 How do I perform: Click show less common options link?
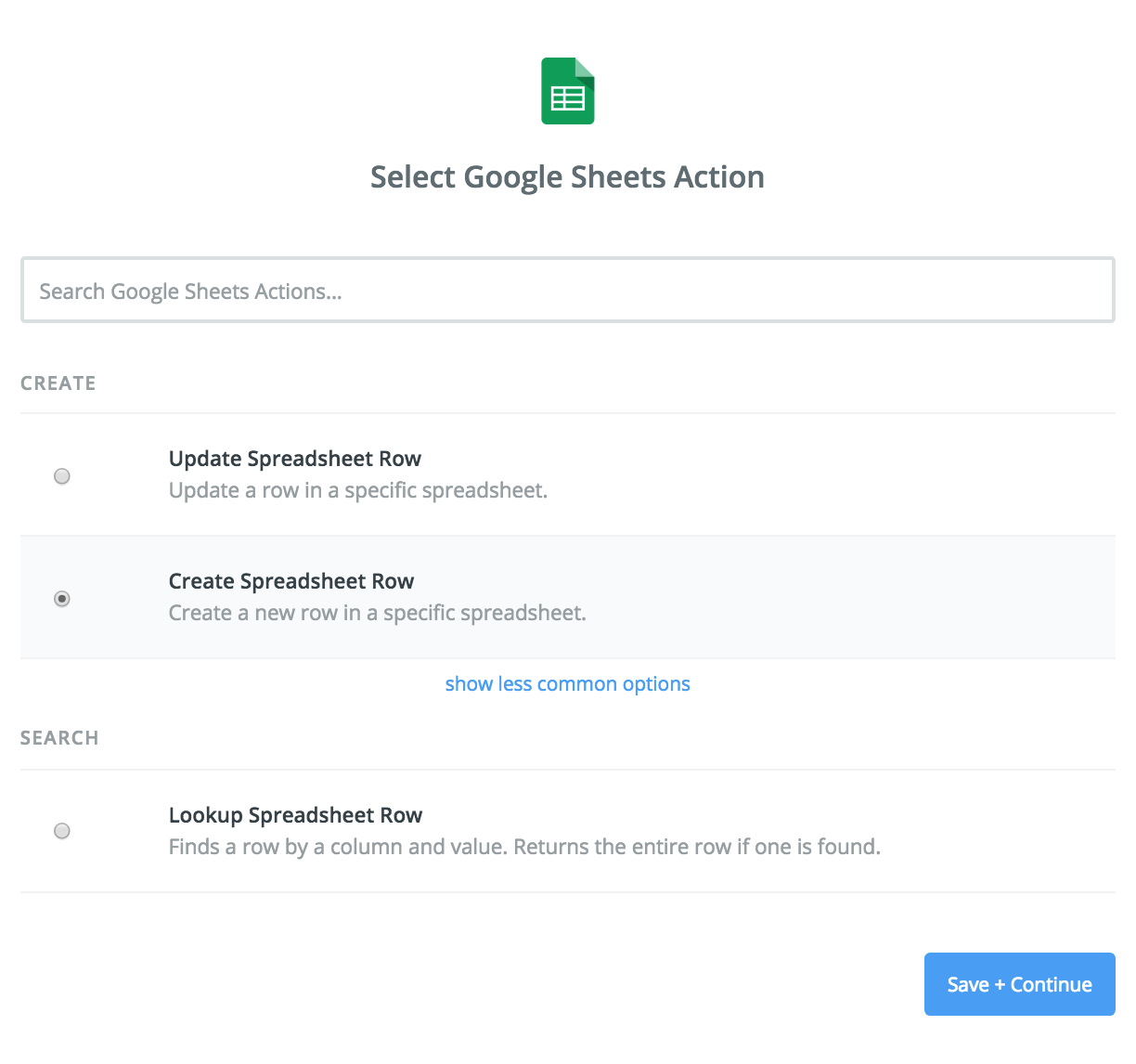point(568,684)
